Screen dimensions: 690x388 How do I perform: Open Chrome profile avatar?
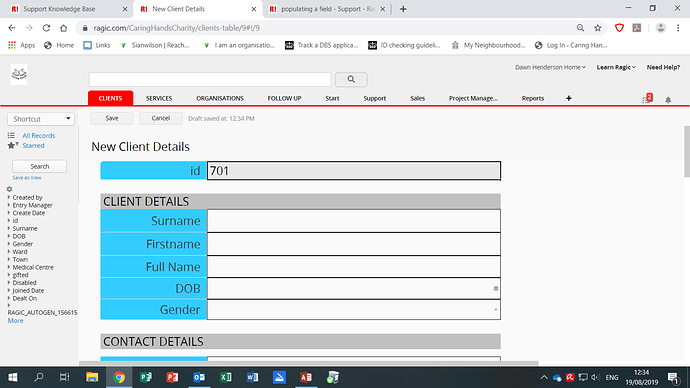click(661, 28)
